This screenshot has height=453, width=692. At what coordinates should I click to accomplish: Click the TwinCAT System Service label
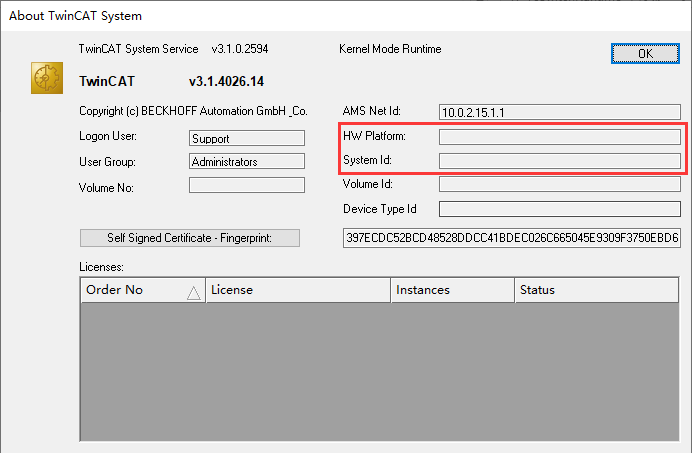tap(139, 49)
